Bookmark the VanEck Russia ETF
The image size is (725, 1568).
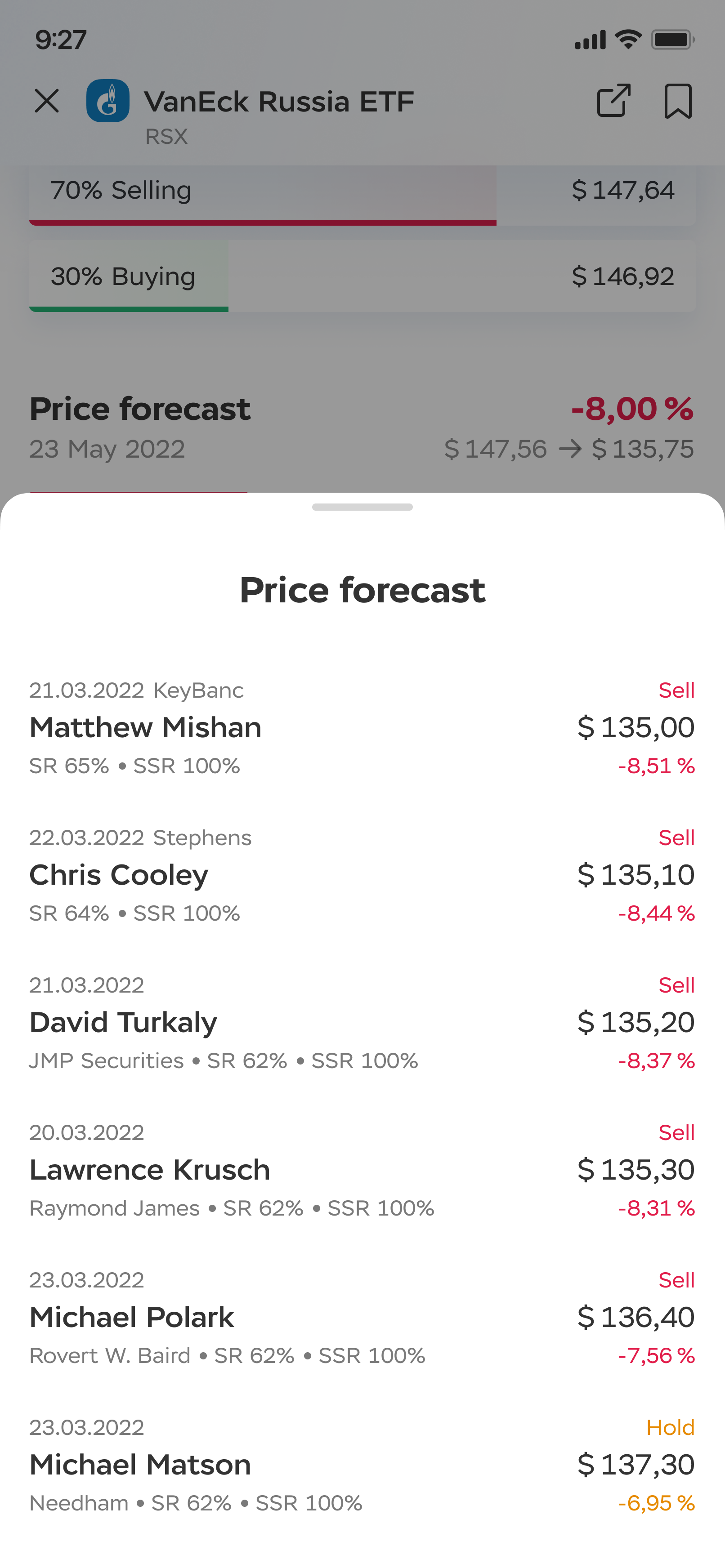677,101
